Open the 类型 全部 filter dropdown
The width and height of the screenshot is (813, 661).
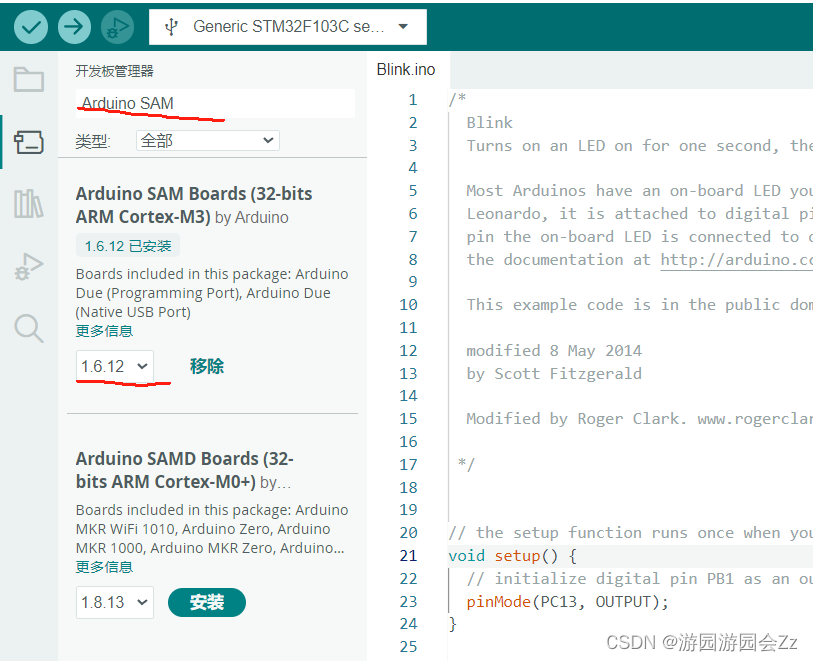click(x=208, y=140)
